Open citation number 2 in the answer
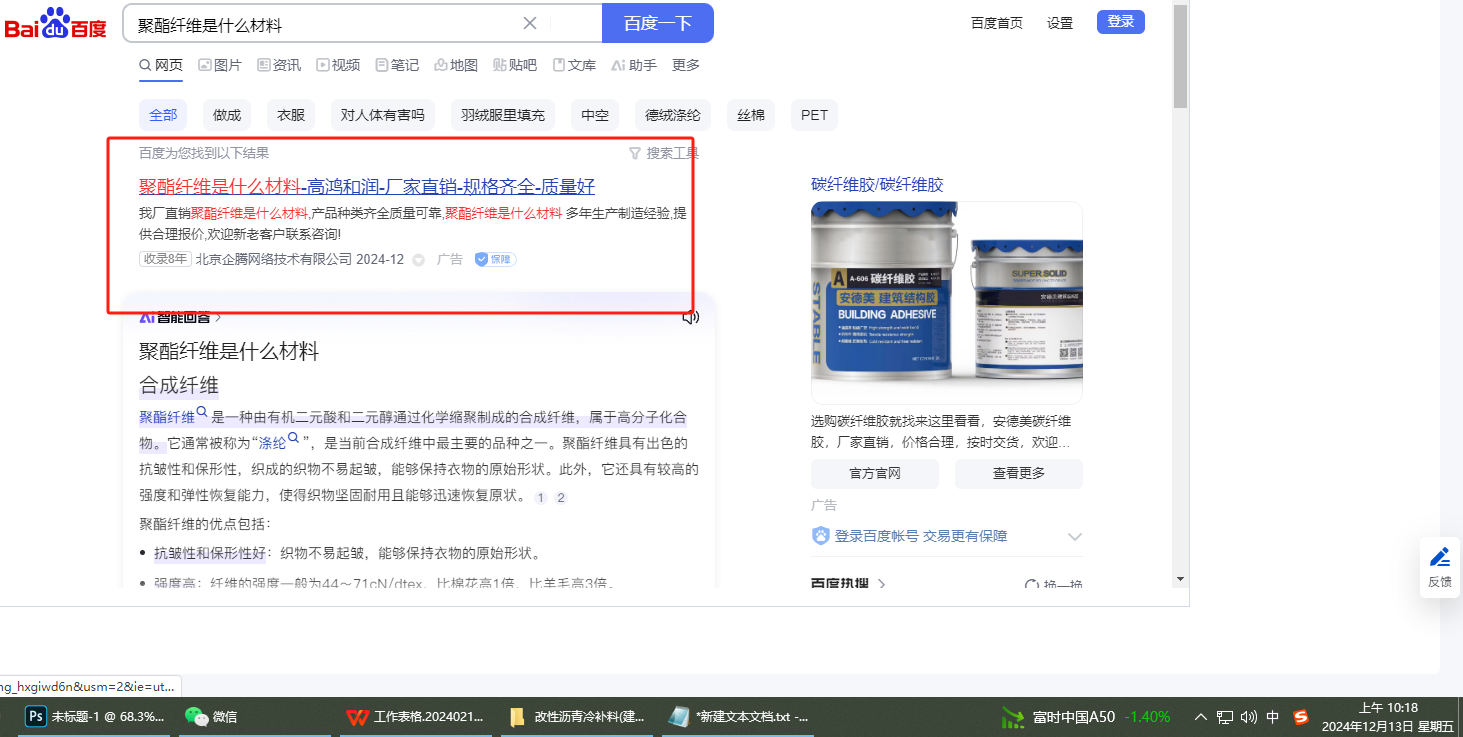 561,497
